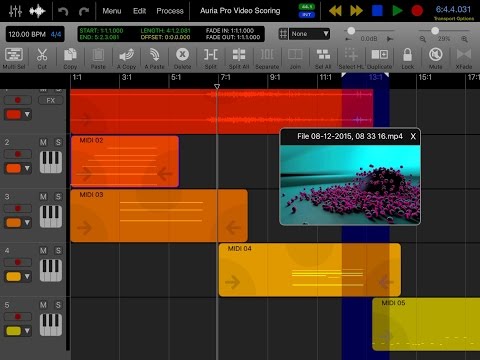The image size is (480, 360).
Task: Open Transport Options
Action: pos(454,19)
